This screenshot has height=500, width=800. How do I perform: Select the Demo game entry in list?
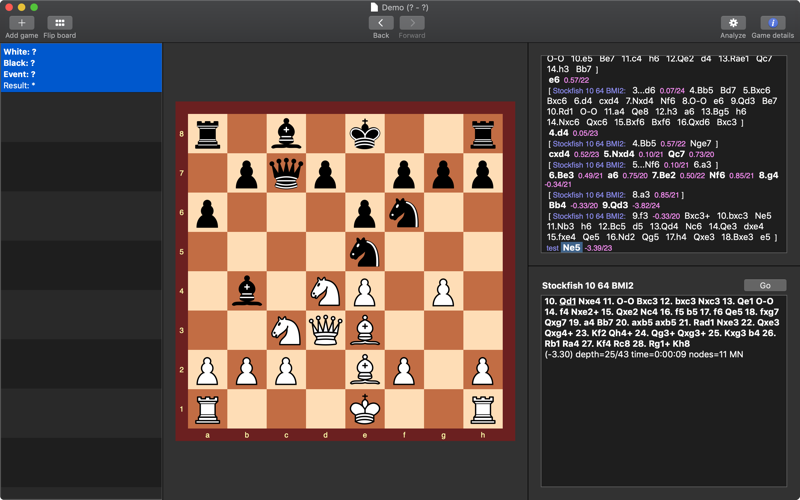80,68
